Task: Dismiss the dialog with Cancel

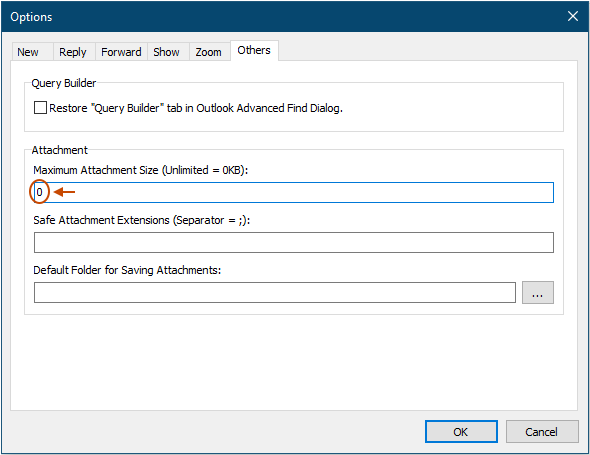Action: 542,432
